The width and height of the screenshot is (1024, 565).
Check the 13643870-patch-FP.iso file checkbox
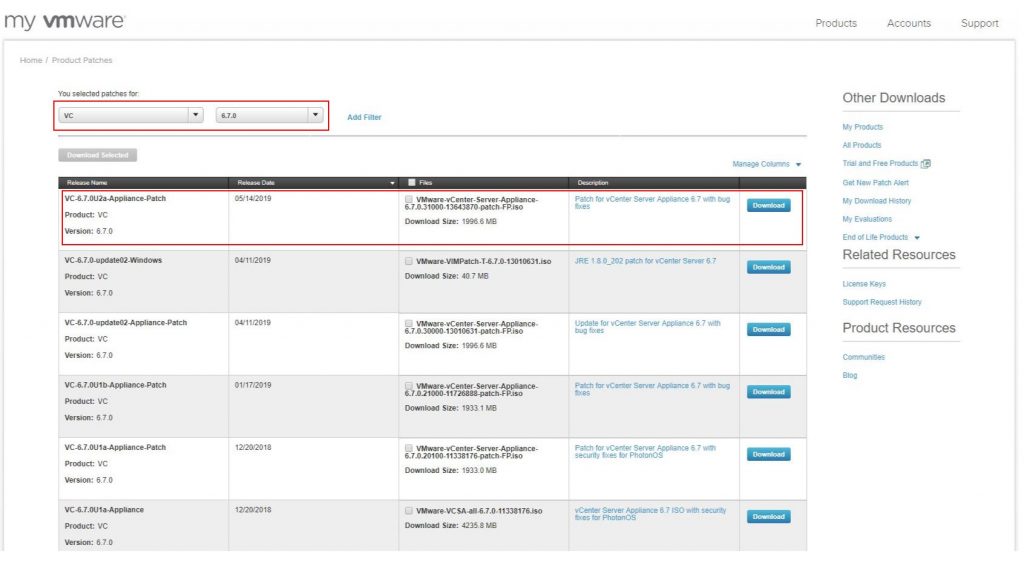[408, 199]
